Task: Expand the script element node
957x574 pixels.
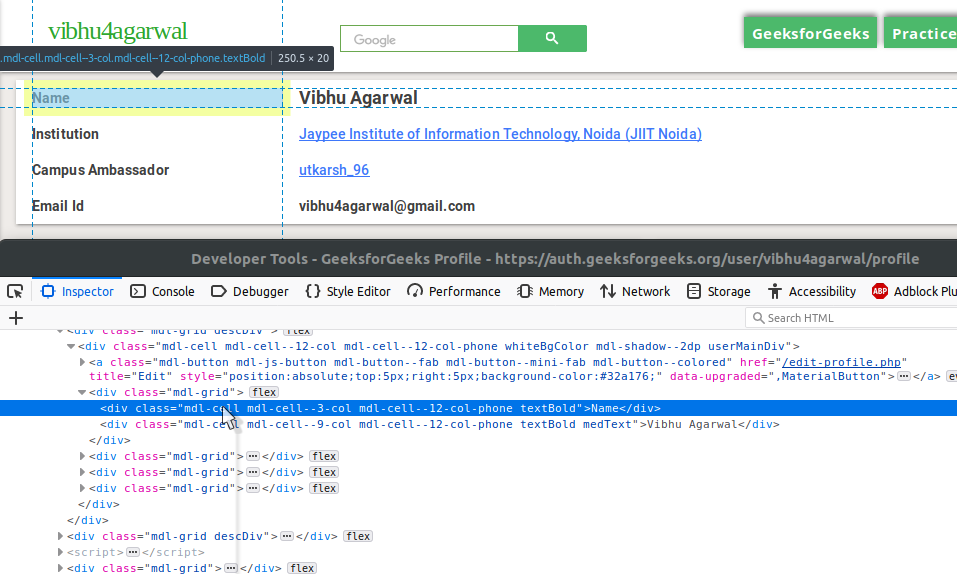Action: point(60,552)
